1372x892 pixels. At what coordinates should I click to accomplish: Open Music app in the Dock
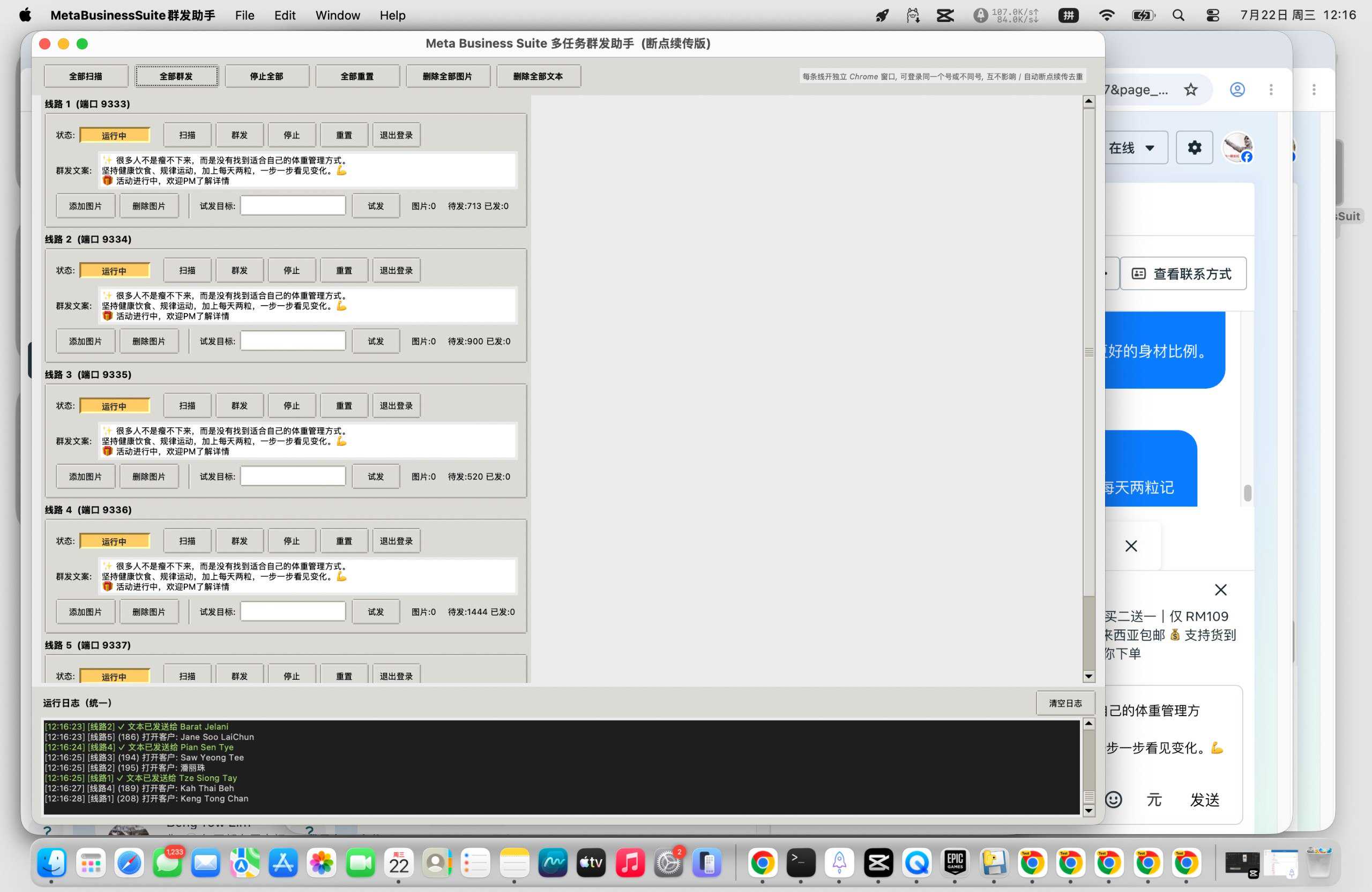point(630,863)
